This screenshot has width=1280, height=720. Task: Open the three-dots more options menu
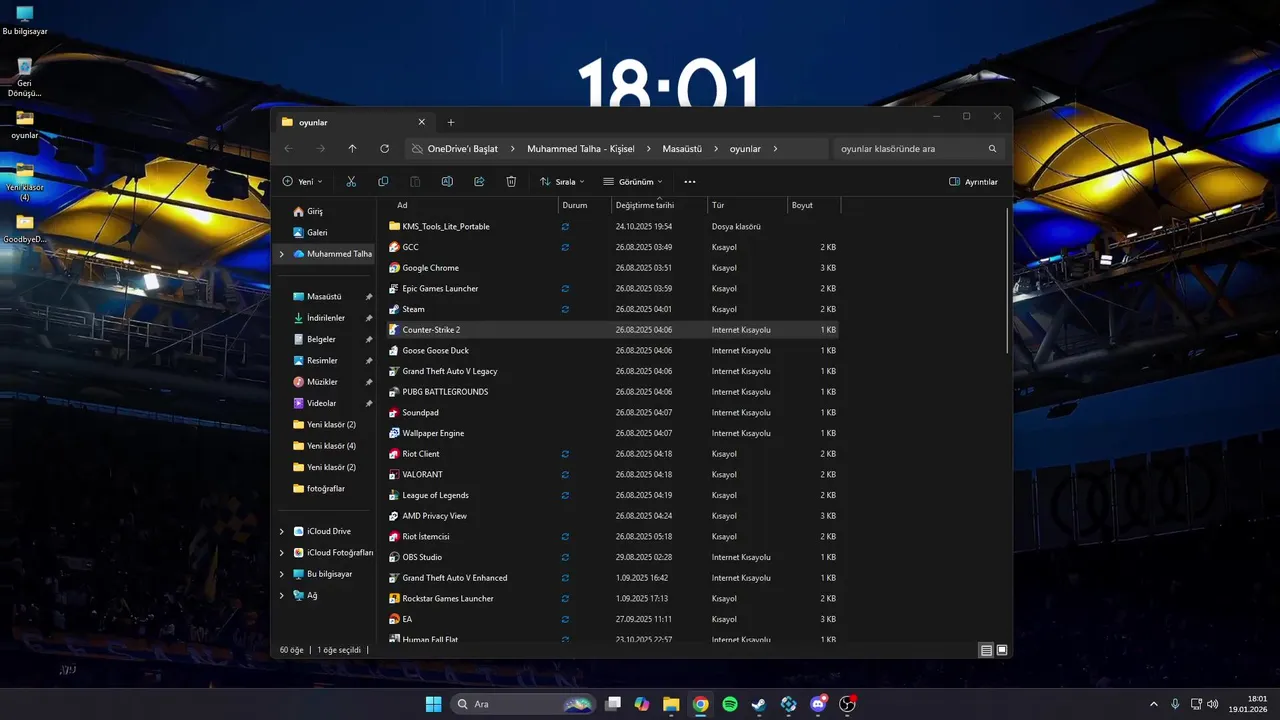(690, 182)
